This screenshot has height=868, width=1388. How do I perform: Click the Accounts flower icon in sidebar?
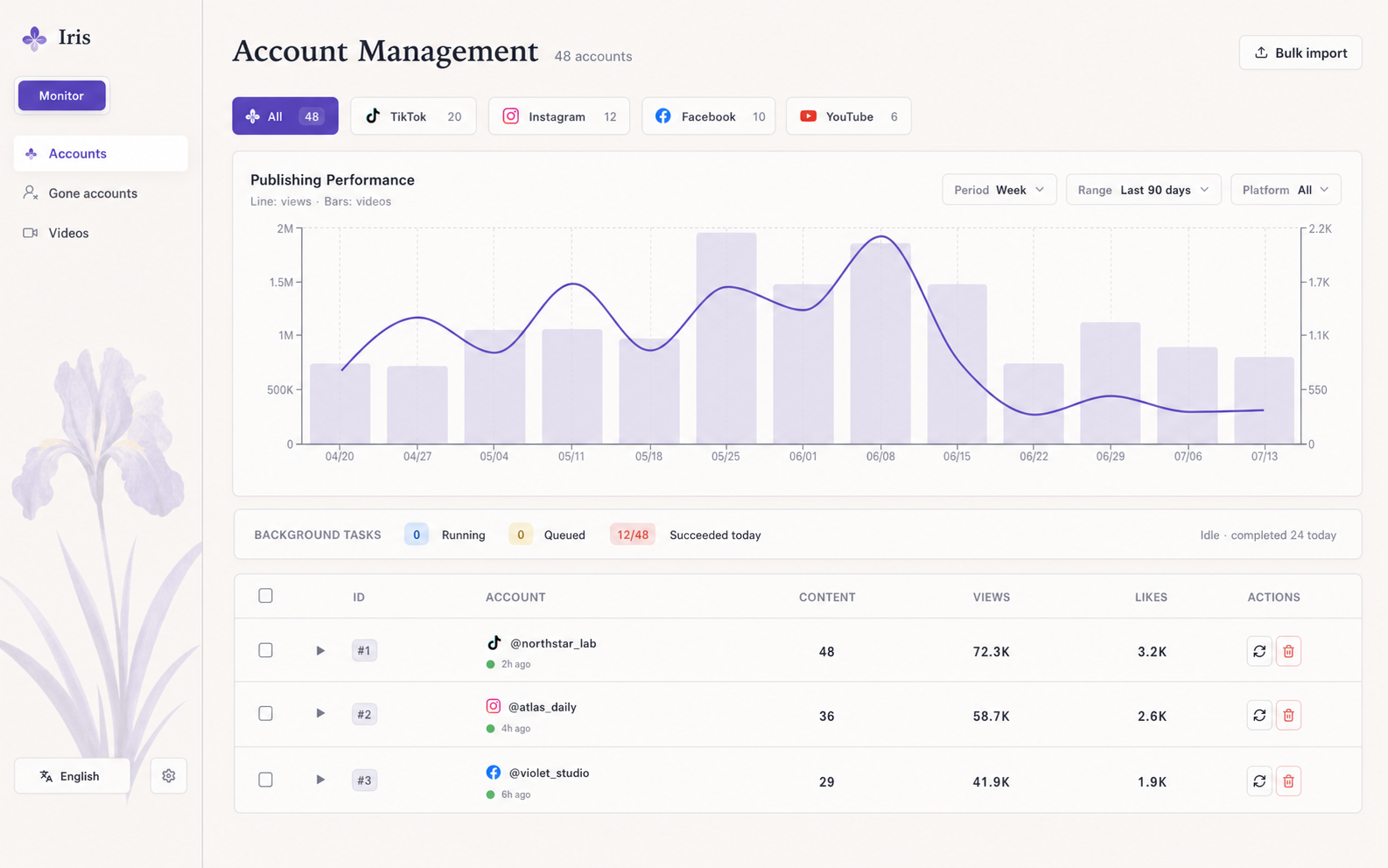coord(32,153)
